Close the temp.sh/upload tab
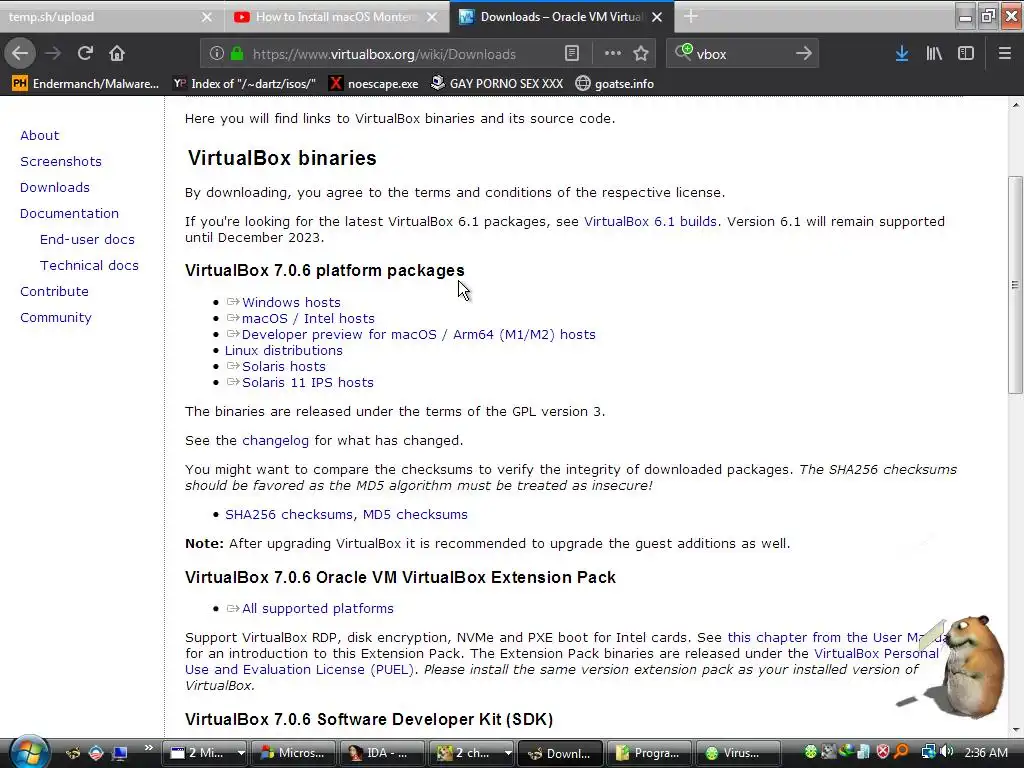1024x768 pixels. point(206,17)
